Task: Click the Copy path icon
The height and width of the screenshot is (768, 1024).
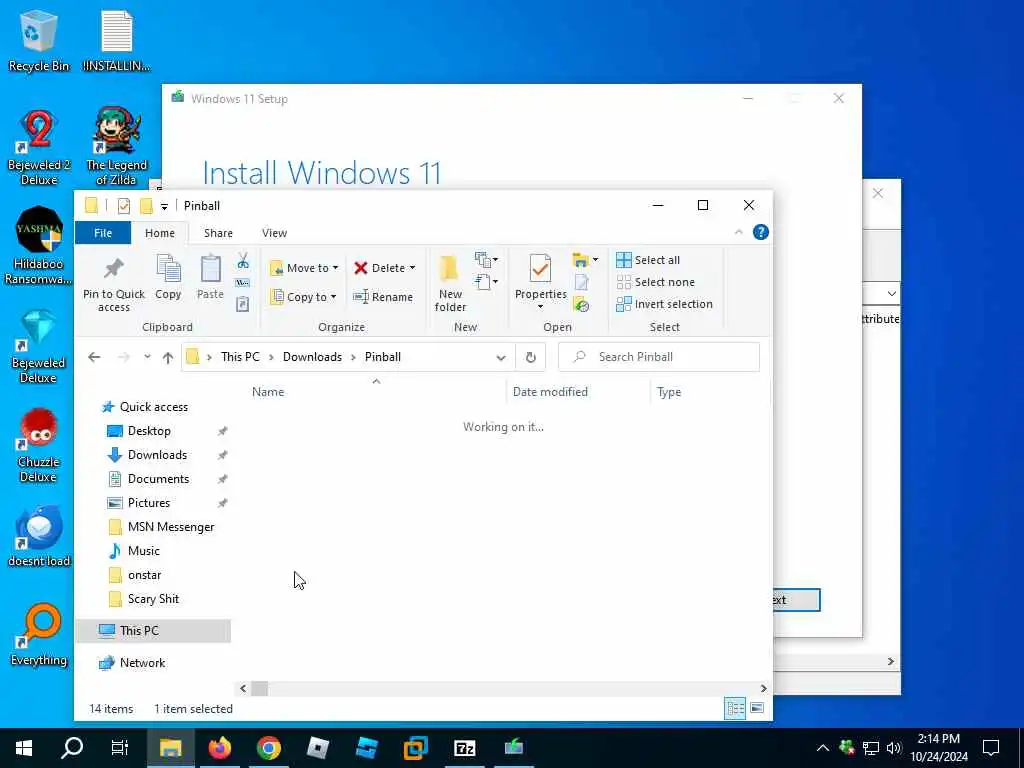Action: 242,283
